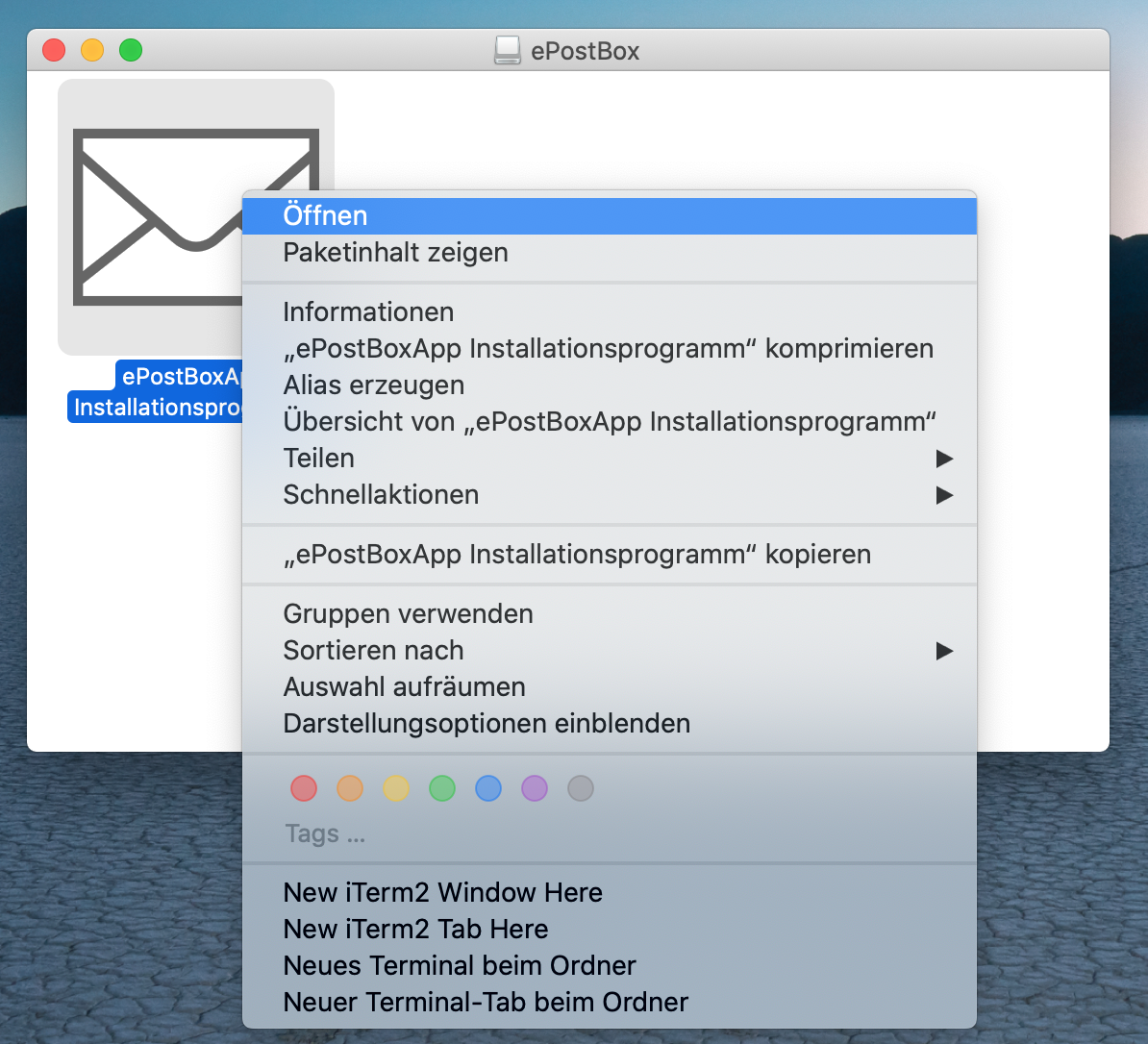Apply the red tag color
The width and height of the screenshot is (1148, 1044).
[x=303, y=788]
